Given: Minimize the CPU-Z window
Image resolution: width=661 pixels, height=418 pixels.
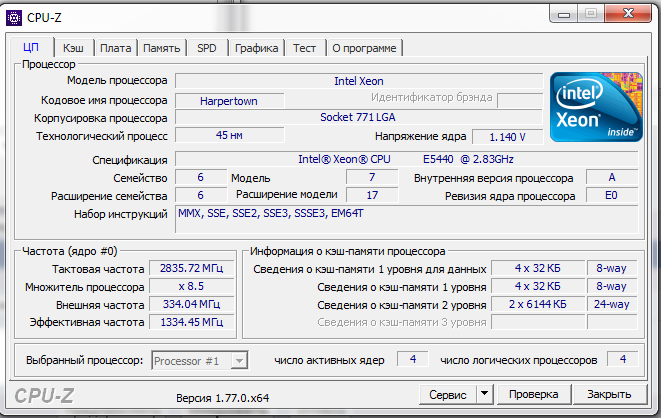Looking at the screenshot, I should [x=564, y=14].
